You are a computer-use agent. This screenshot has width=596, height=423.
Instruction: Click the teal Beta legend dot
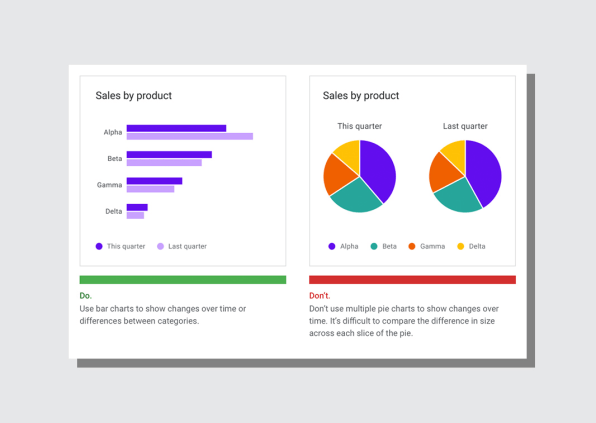tap(374, 246)
